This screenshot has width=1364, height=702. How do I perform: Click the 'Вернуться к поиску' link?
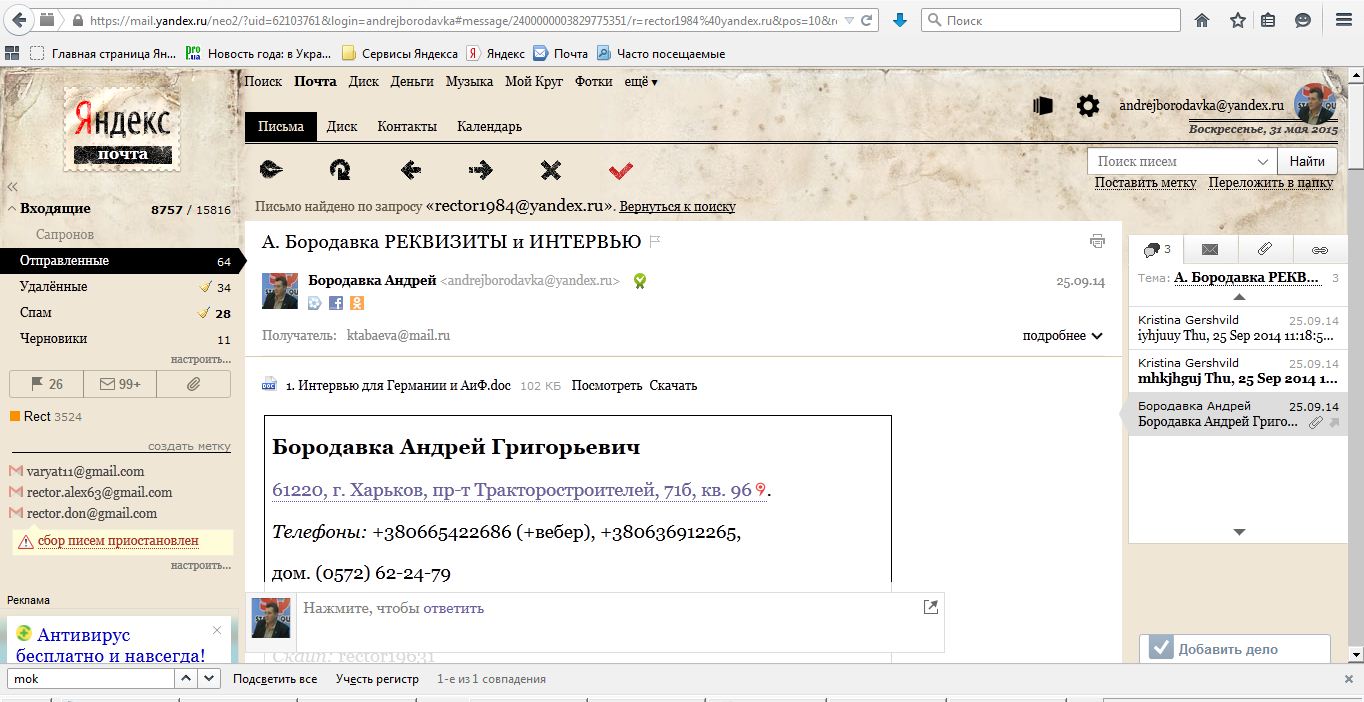tap(677, 207)
